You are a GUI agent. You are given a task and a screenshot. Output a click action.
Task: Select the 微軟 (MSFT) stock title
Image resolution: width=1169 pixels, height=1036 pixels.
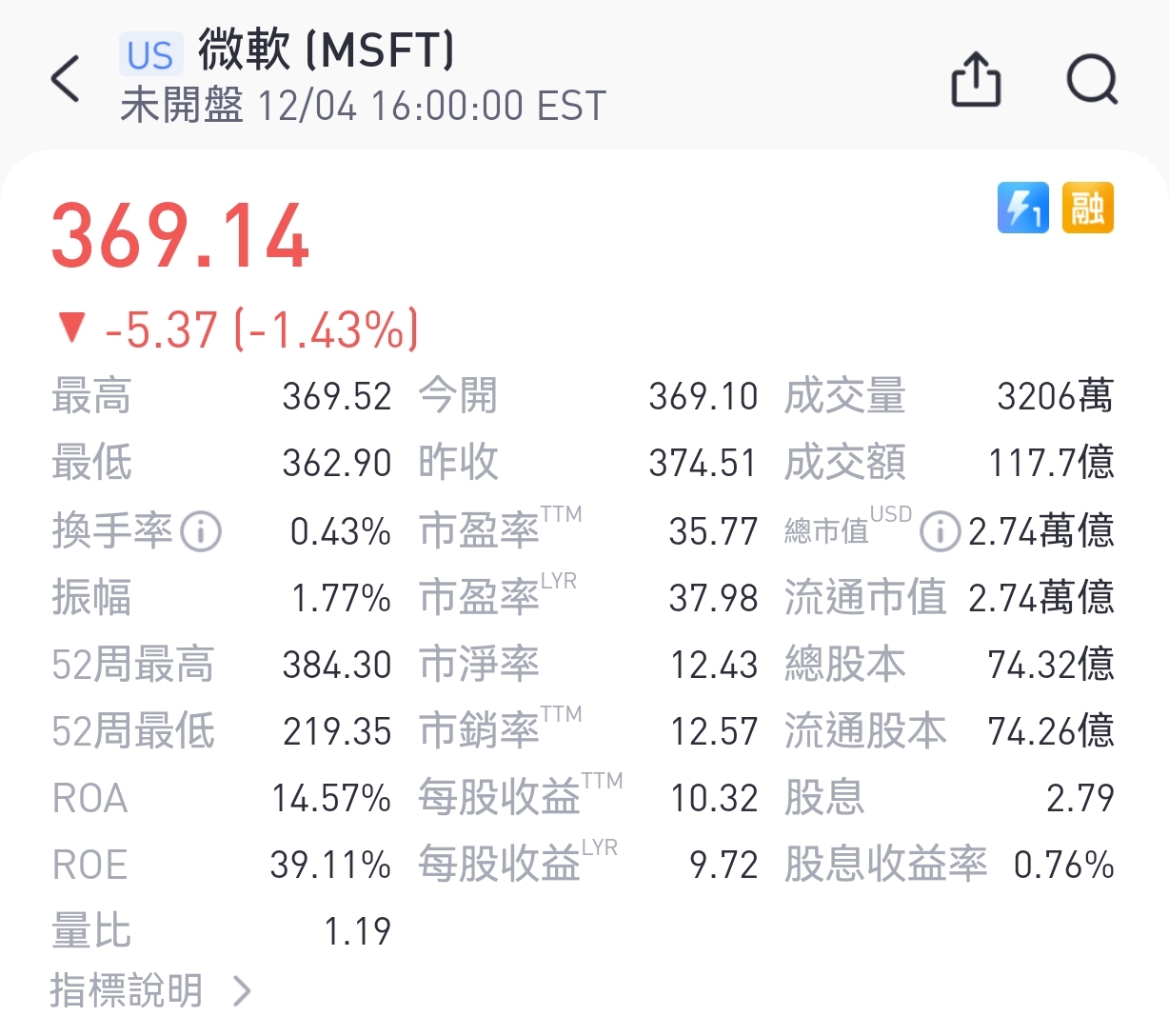[327, 50]
